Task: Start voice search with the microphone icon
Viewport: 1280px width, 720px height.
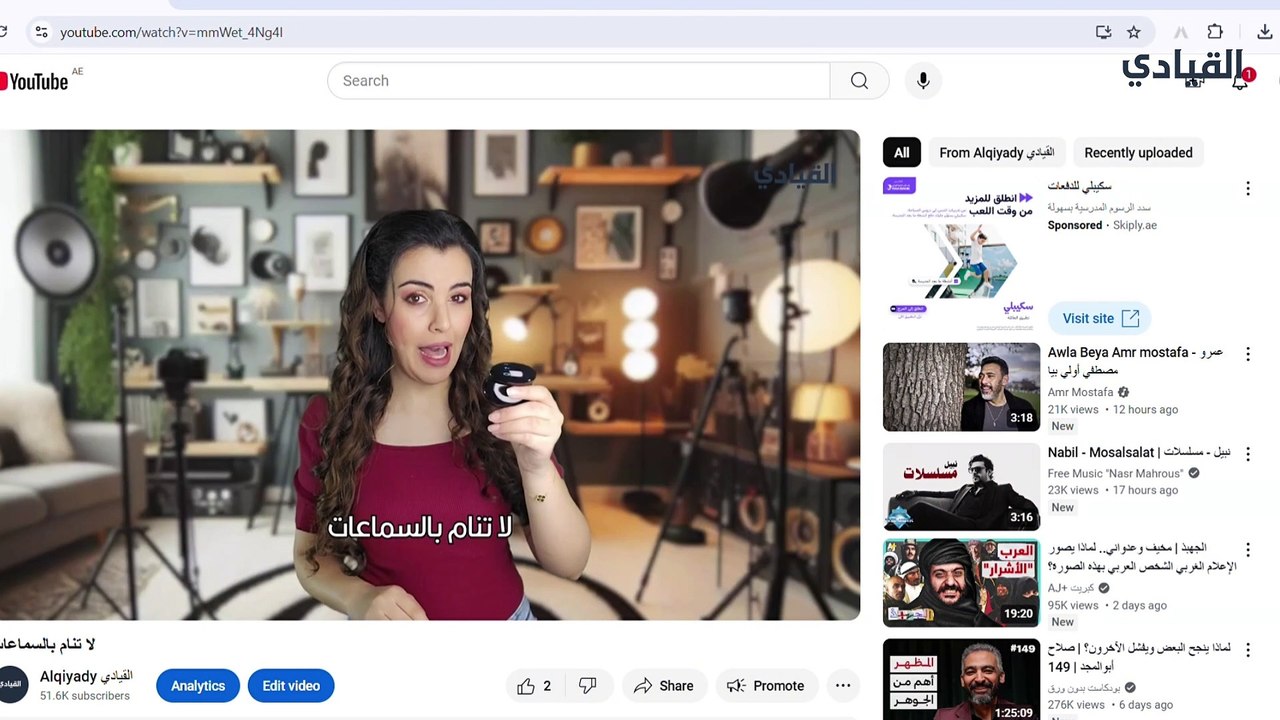Action: 923,81
